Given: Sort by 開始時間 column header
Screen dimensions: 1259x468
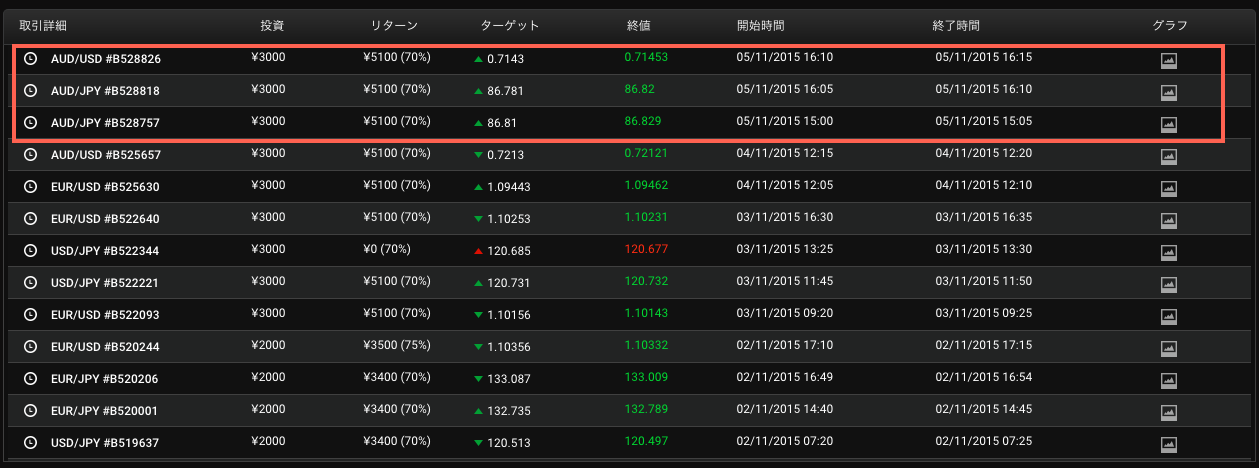Looking at the screenshot, I should (761, 25).
